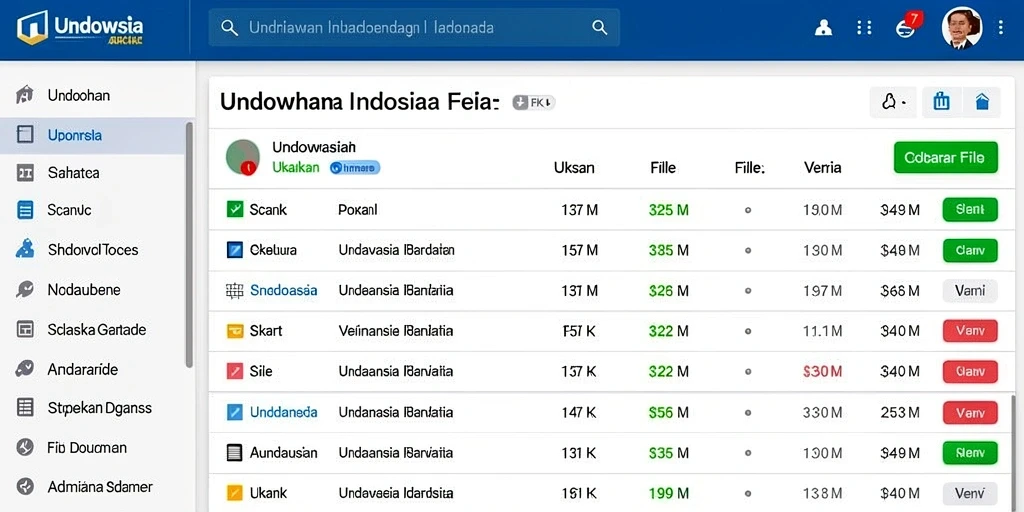Click the Sclaska Gartade sidebar icon

coord(25,329)
